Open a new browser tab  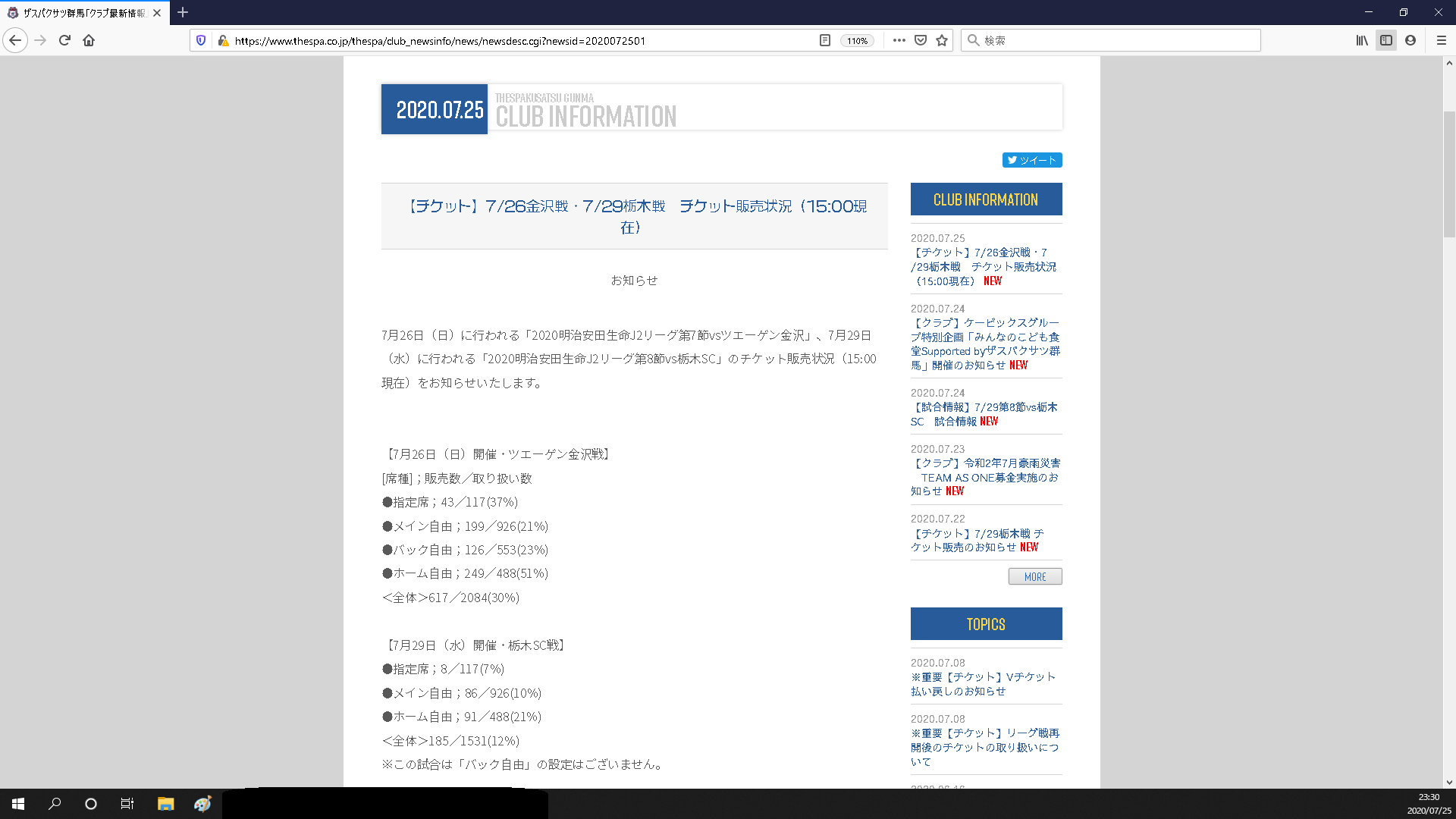point(183,12)
